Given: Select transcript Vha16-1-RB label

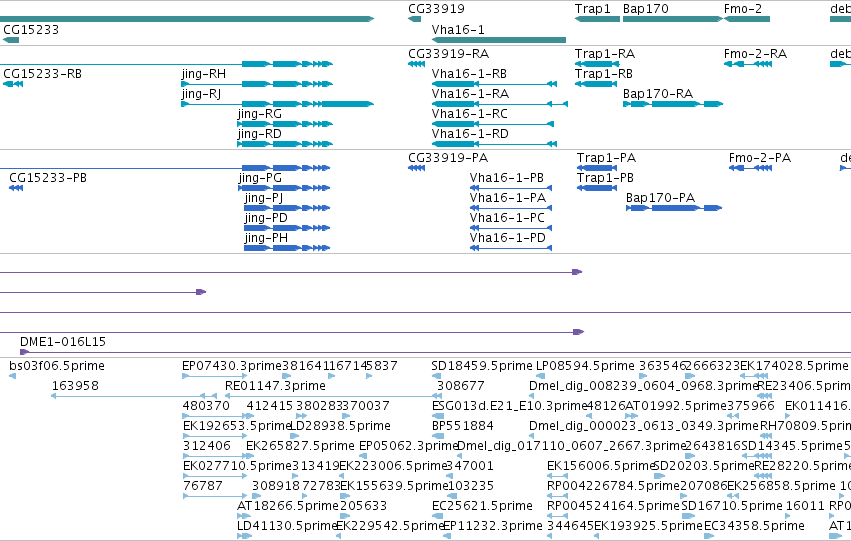Looking at the screenshot, I should (x=469, y=74).
